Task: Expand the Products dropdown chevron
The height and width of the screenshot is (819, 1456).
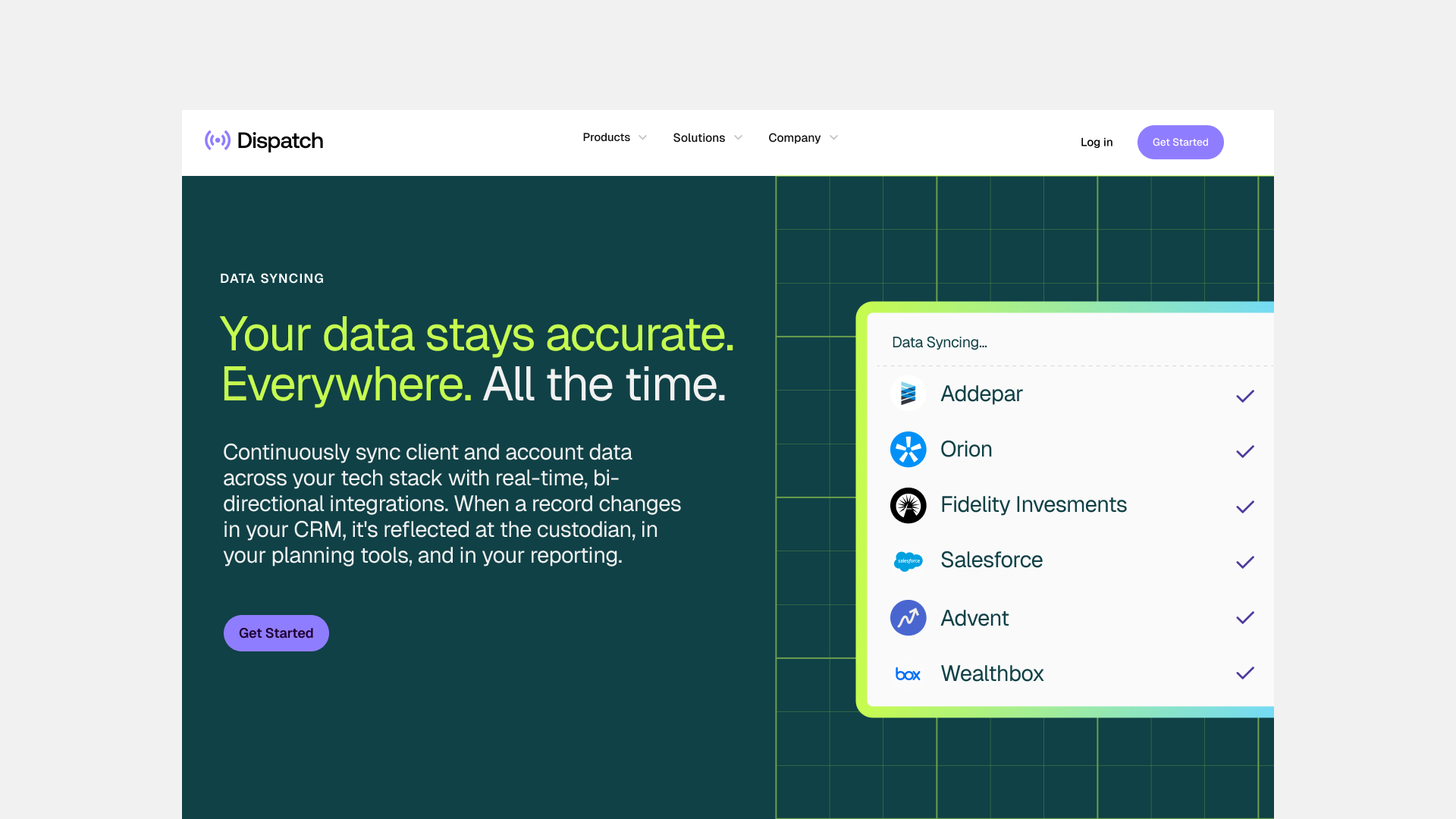Action: point(643,138)
